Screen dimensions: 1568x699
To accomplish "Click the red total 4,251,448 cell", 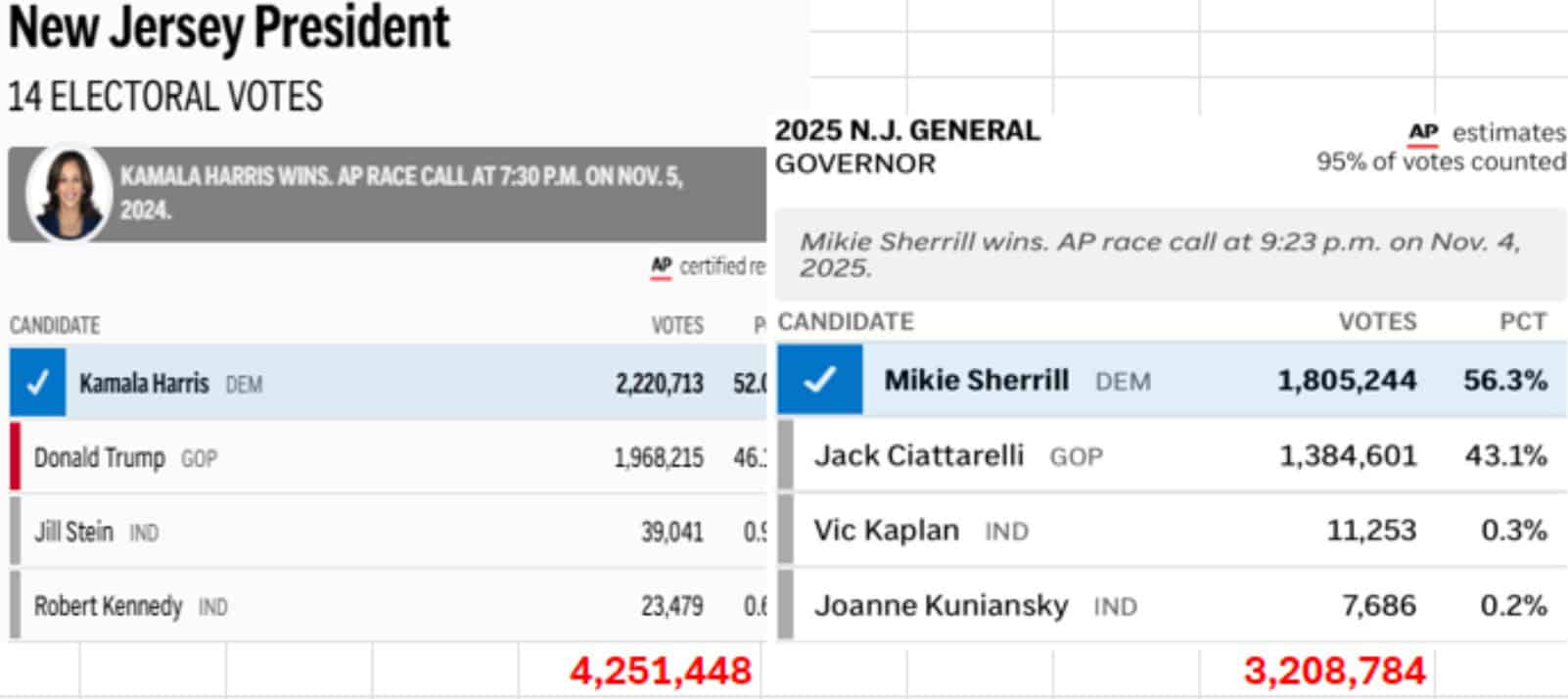I will pyautogui.click(x=660, y=672).
